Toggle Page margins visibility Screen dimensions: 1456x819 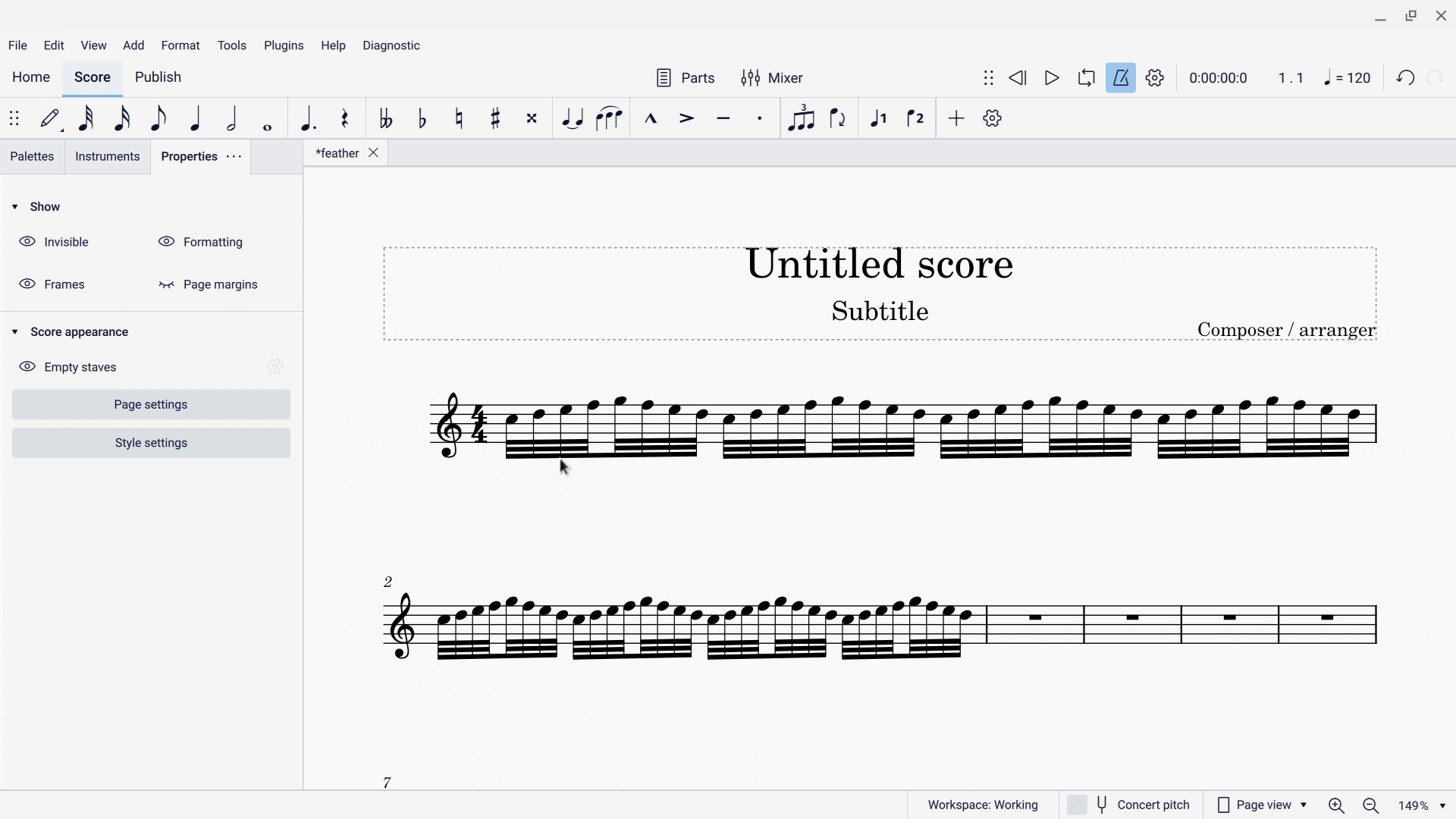[209, 284]
